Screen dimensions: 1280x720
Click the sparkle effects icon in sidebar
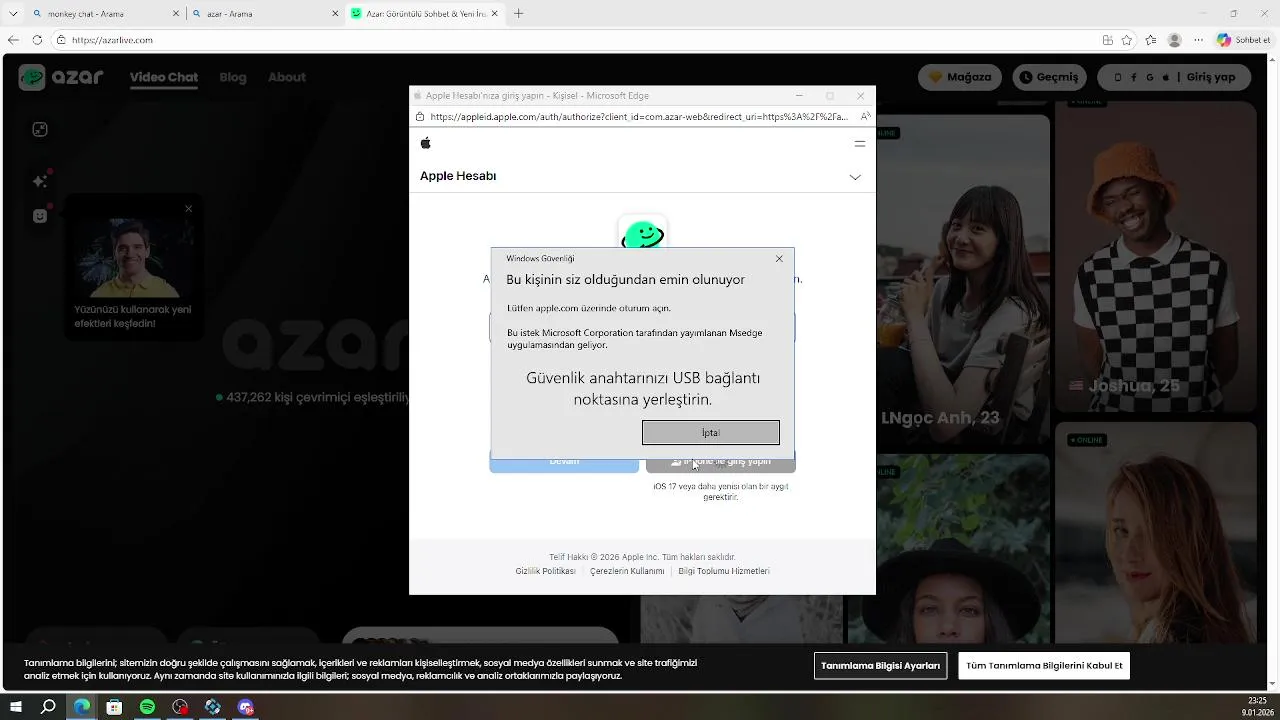click(40, 181)
